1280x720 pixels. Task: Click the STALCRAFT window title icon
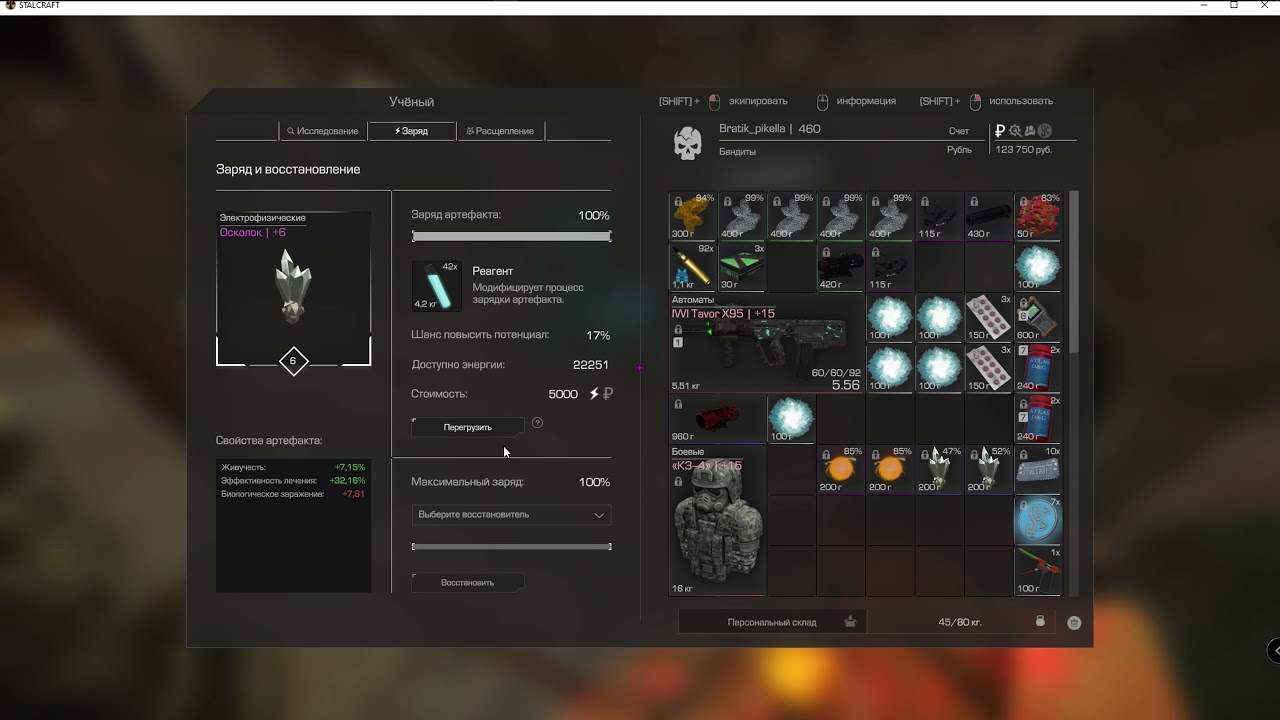(x=10, y=6)
